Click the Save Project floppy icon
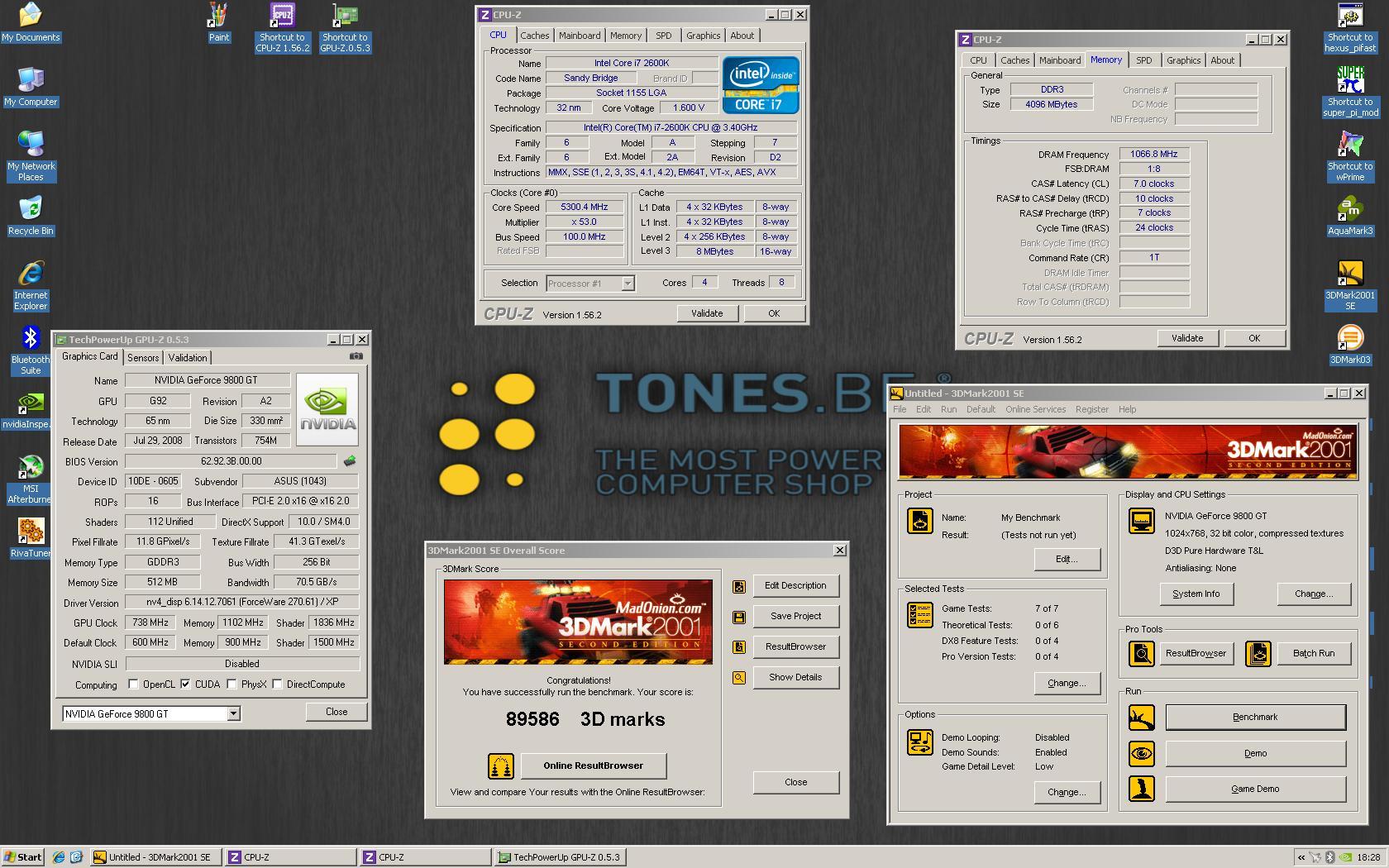The height and width of the screenshot is (868, 1389). coord(738,617)
